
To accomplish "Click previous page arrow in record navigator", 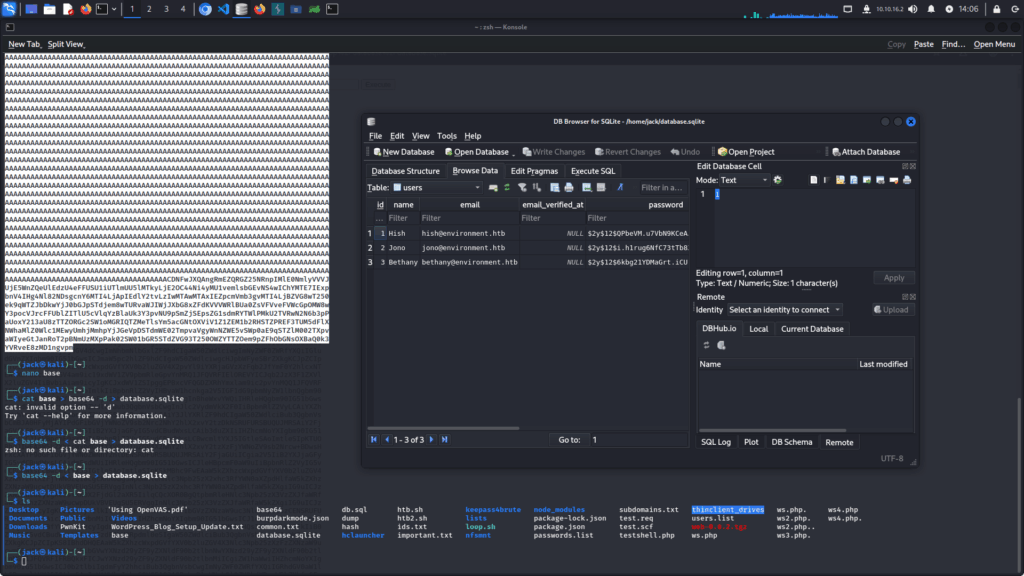I will coord(387,440).
